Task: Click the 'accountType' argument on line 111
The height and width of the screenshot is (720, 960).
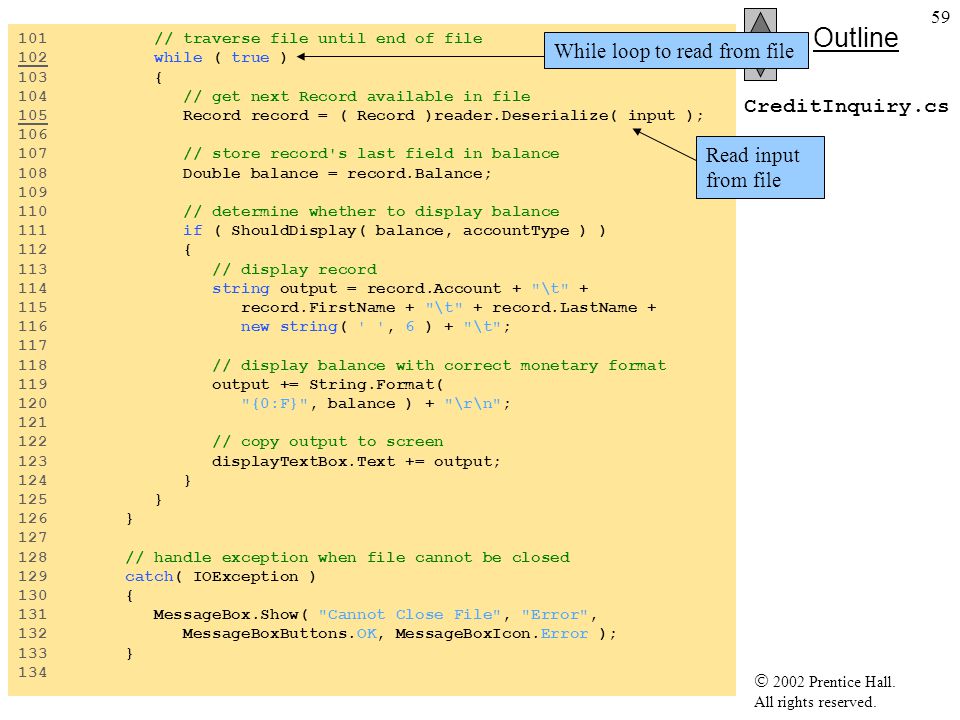Action: (x=516, y=230)
